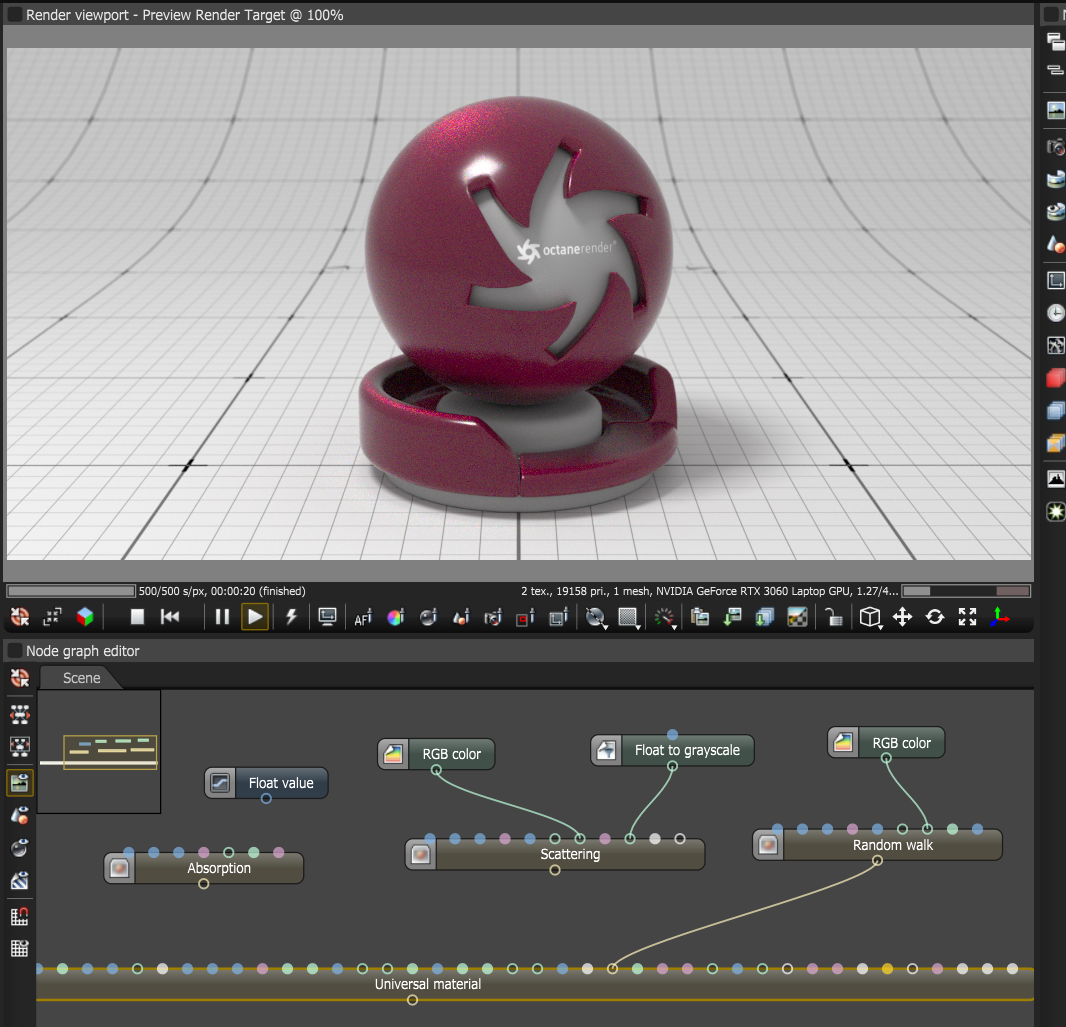The width and height of the screenshot is (1066, 1027).
Task: Toggle mesh preview eye icon
Action: (20, 815)
